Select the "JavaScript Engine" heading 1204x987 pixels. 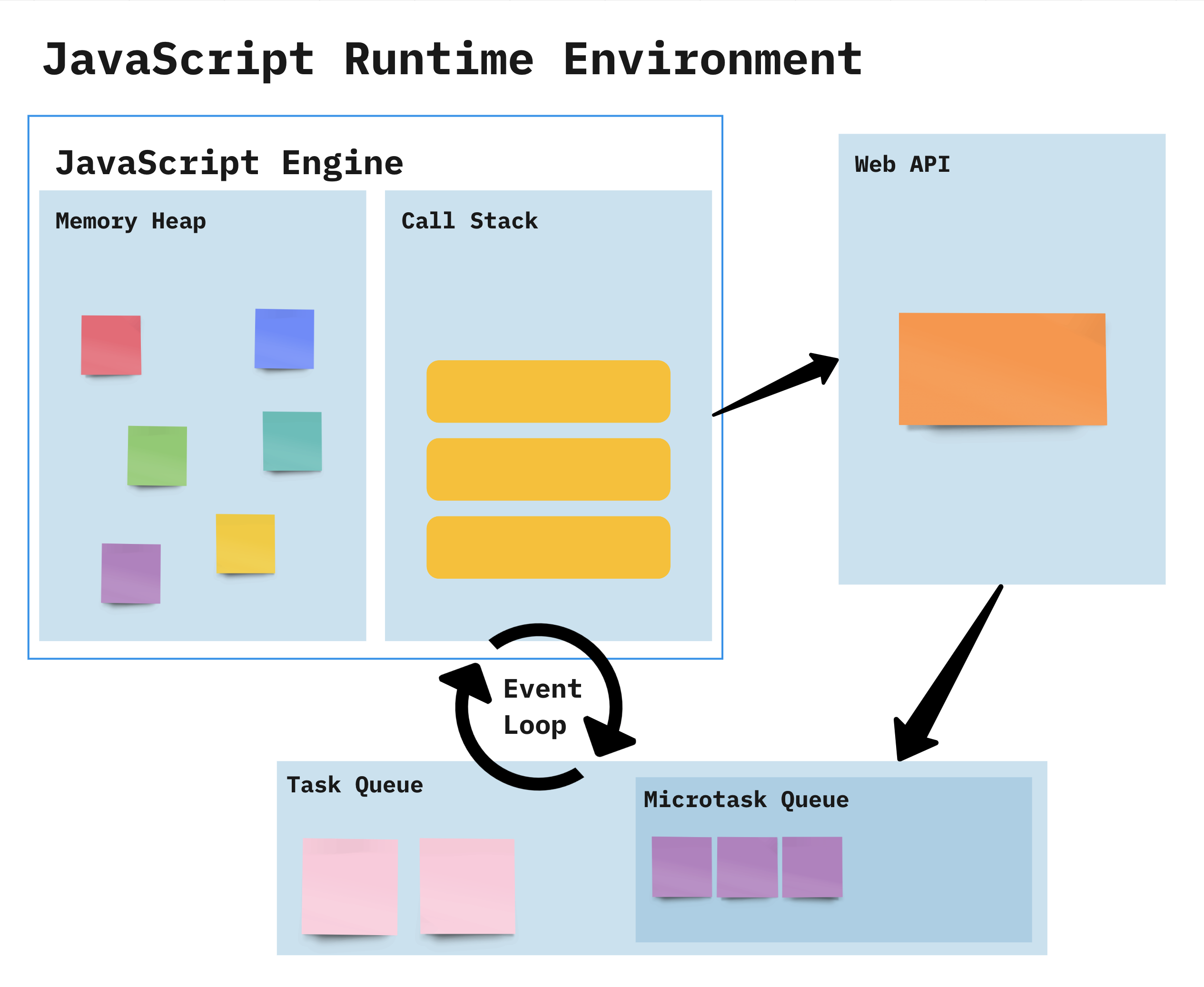(x=229, y=163)
